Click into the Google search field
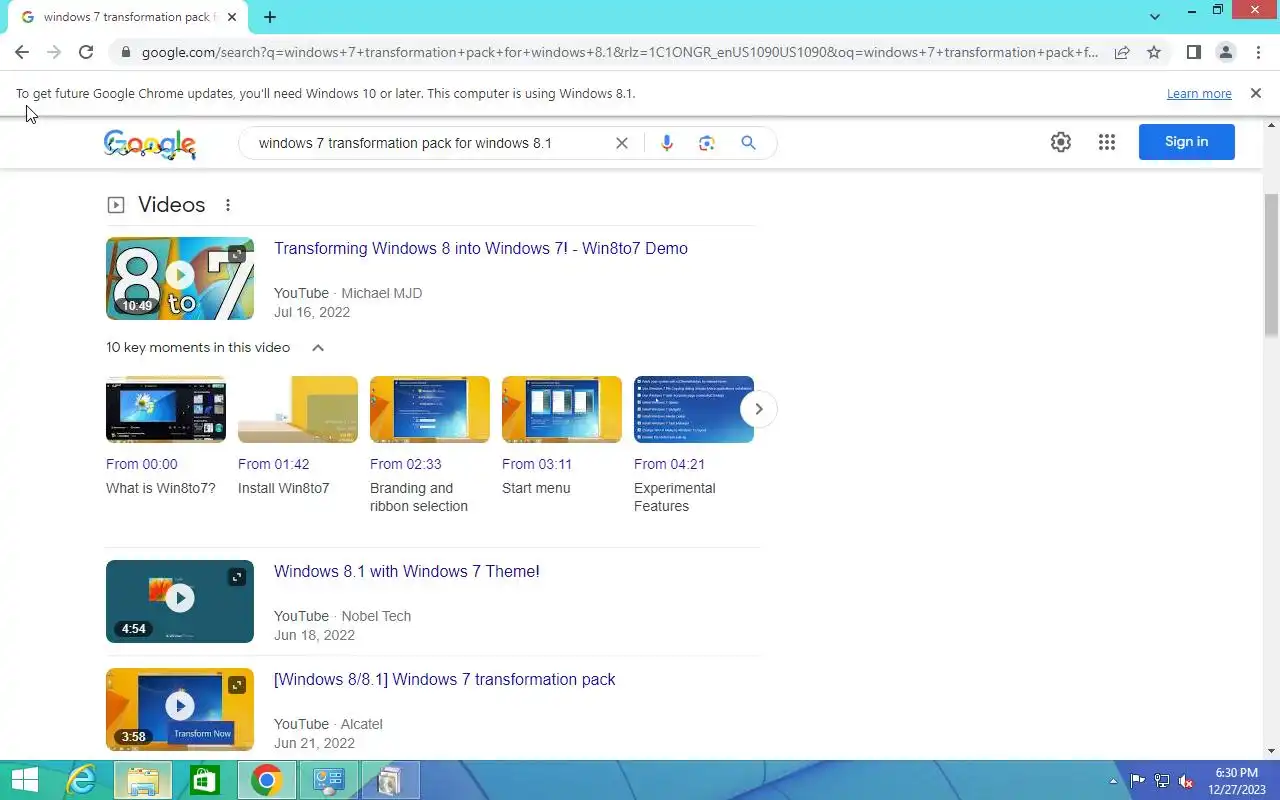 (x=430, y=143)
